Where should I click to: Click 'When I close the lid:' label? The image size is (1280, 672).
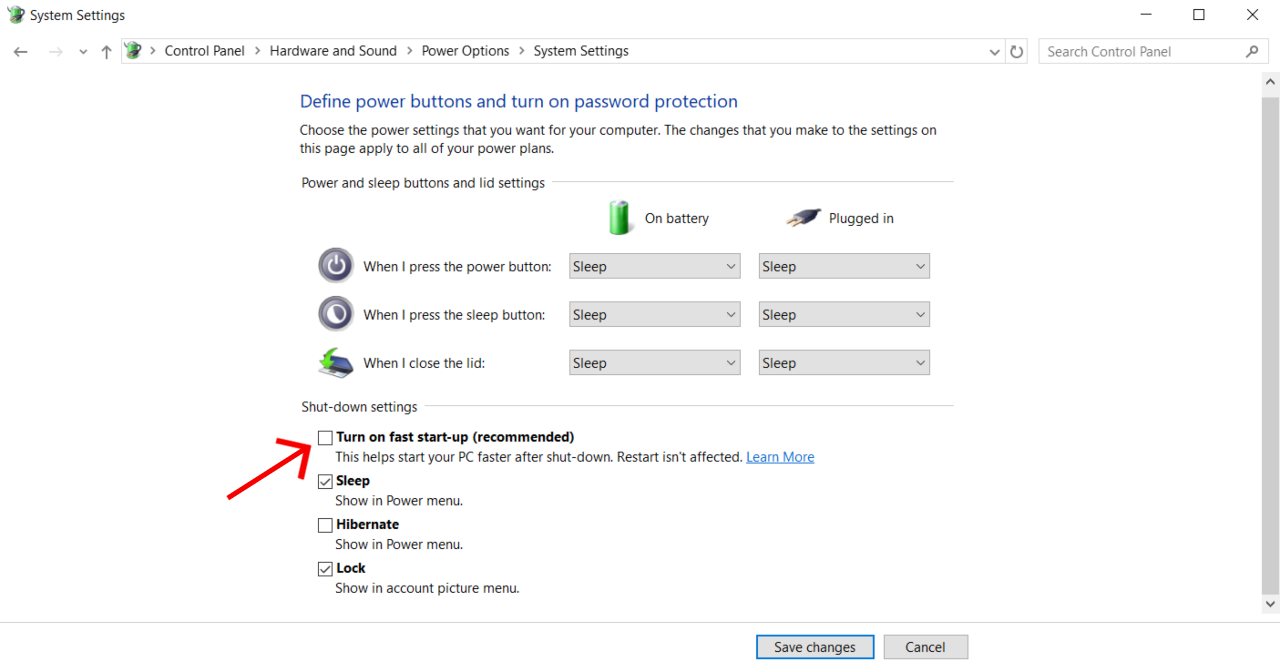point(424,363)
